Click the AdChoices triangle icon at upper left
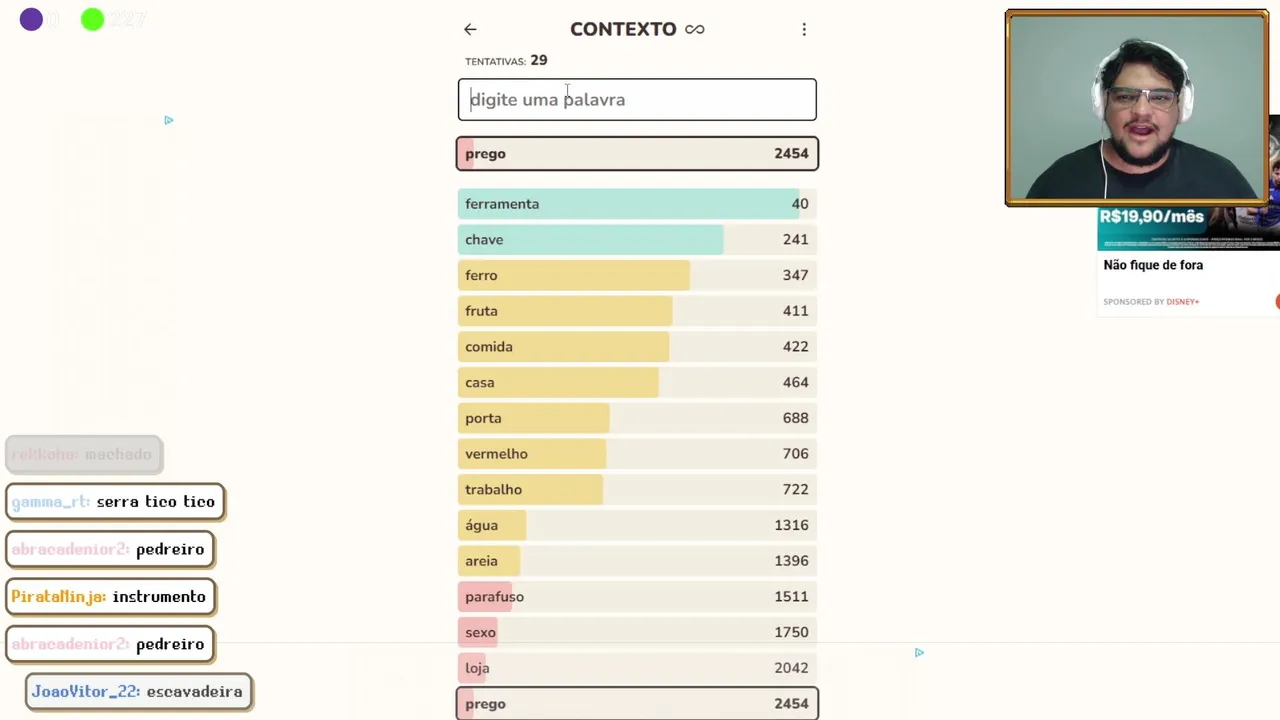 pyautogui.click(x=168, y=120)
